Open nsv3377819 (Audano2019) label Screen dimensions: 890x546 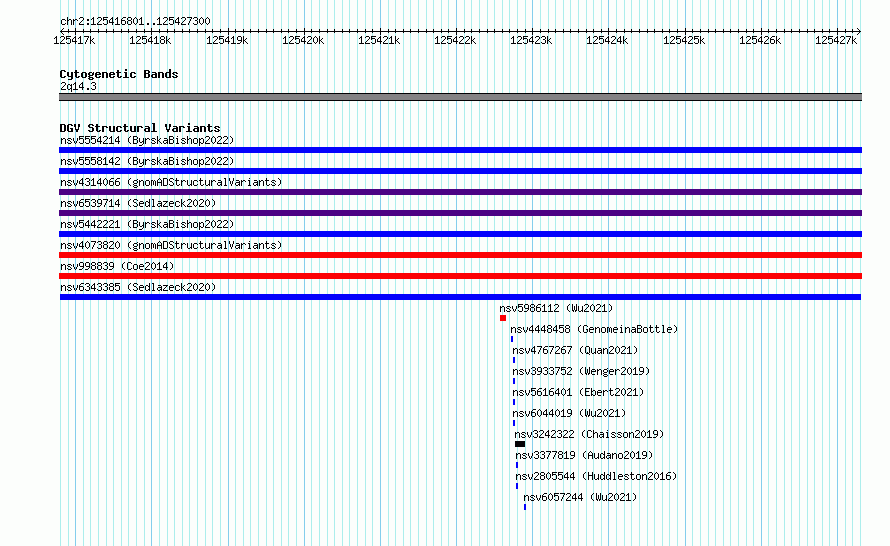tap(584, 455)
